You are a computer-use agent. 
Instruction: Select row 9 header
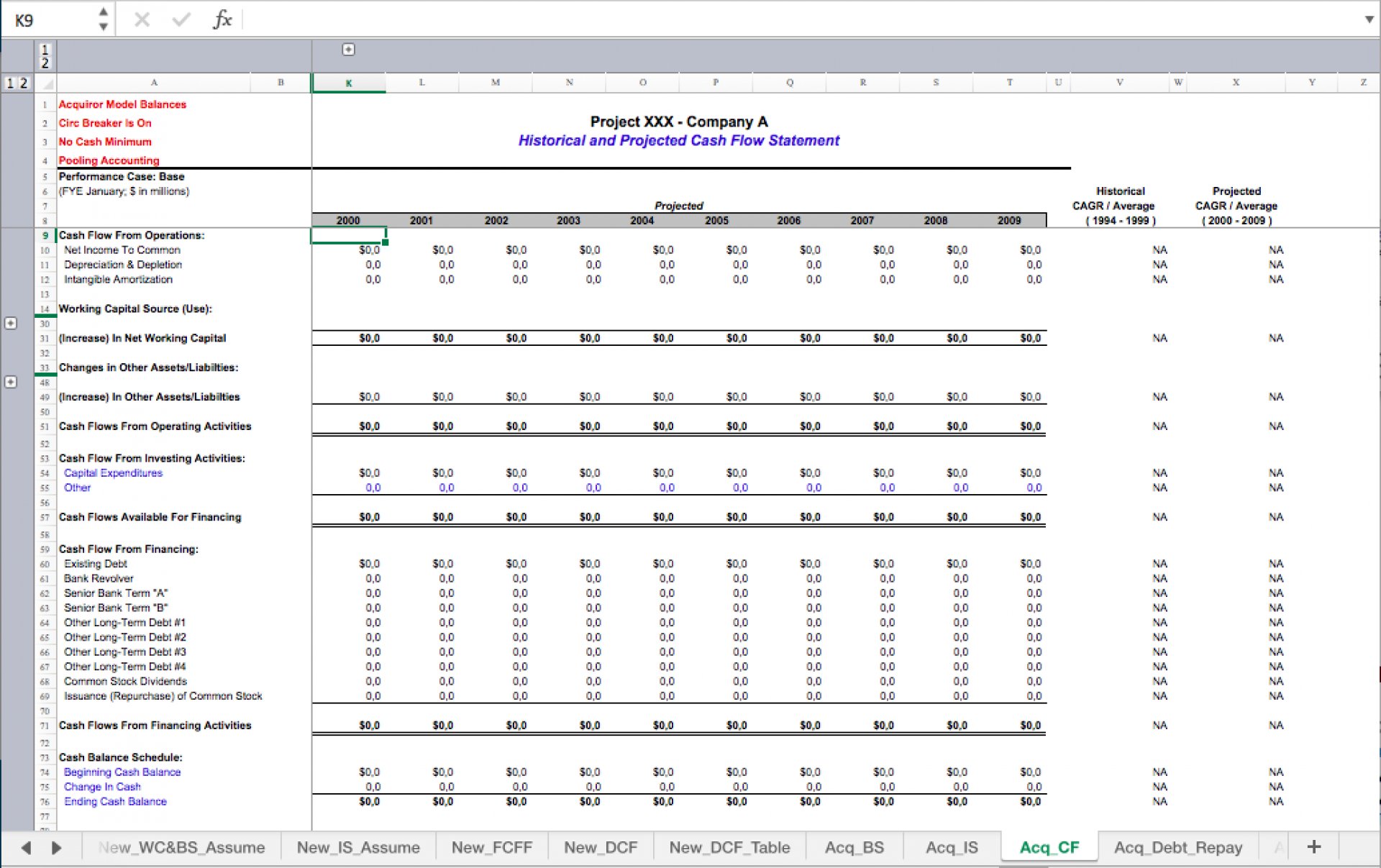point(45,235)
